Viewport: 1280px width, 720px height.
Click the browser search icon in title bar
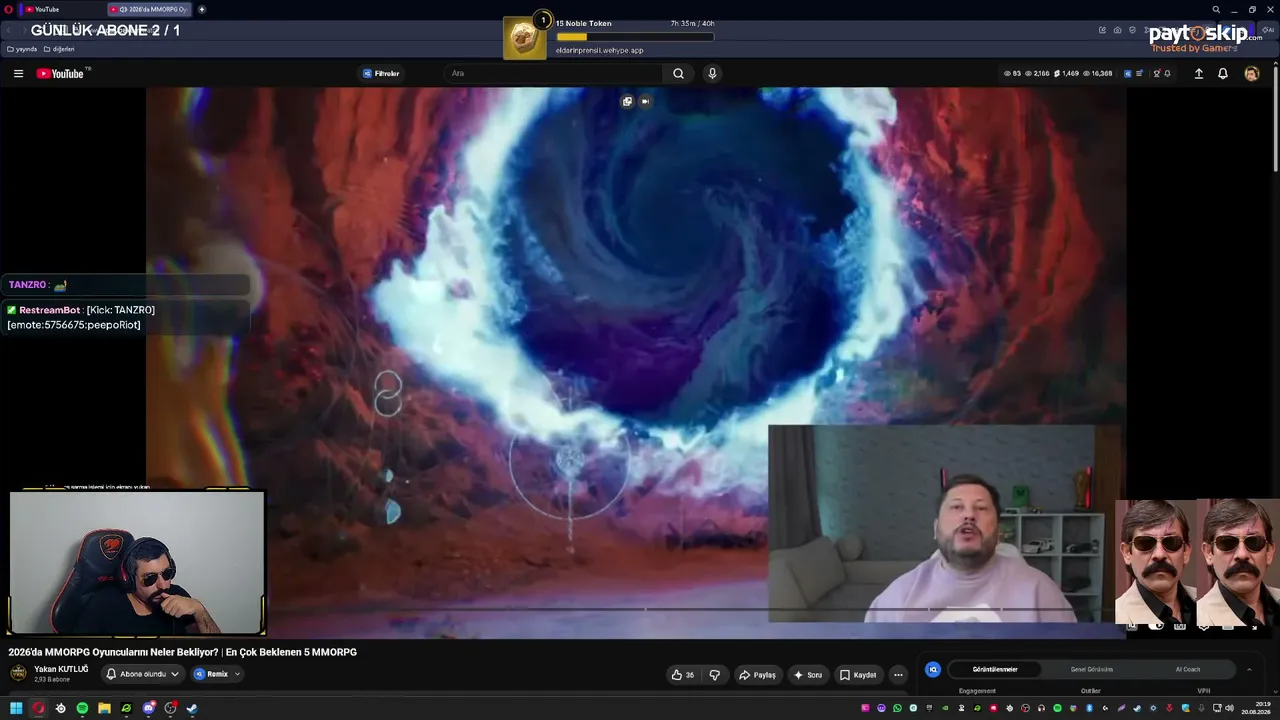click(x=1216, y=9)
